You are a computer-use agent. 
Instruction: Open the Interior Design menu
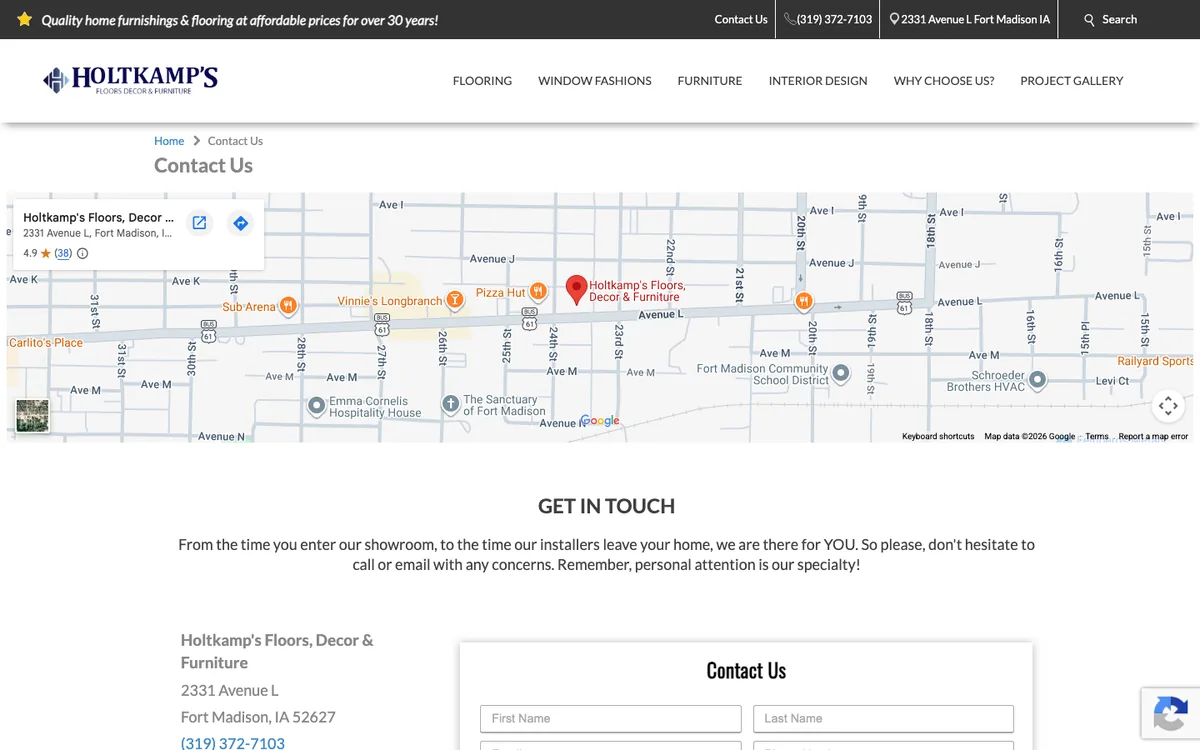pos(818,81)
